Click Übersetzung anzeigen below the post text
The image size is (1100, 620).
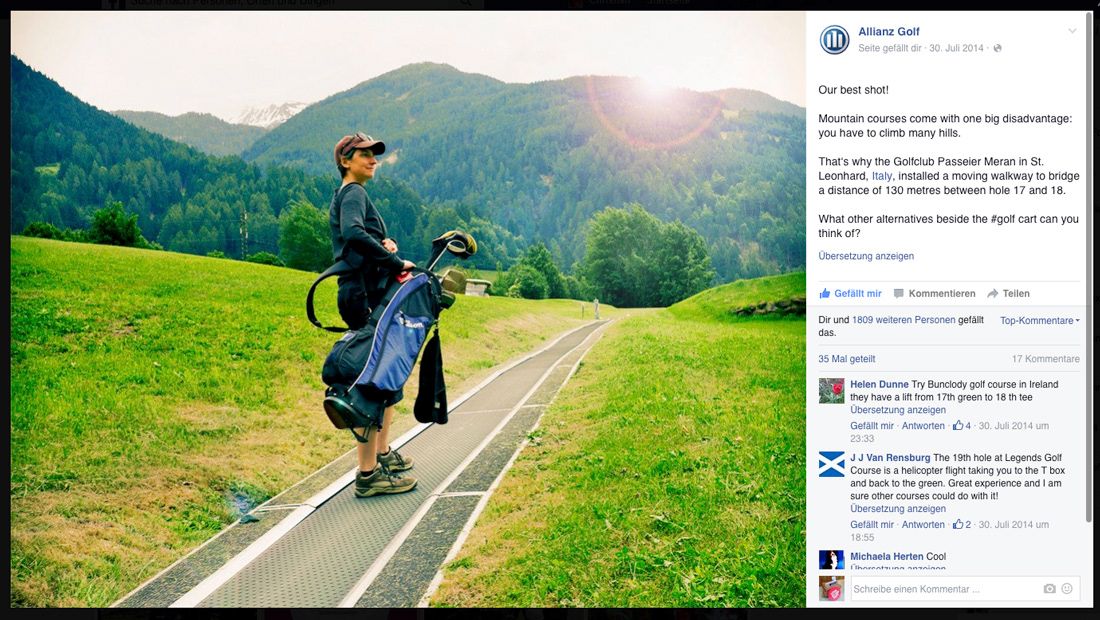click(866, 256)
